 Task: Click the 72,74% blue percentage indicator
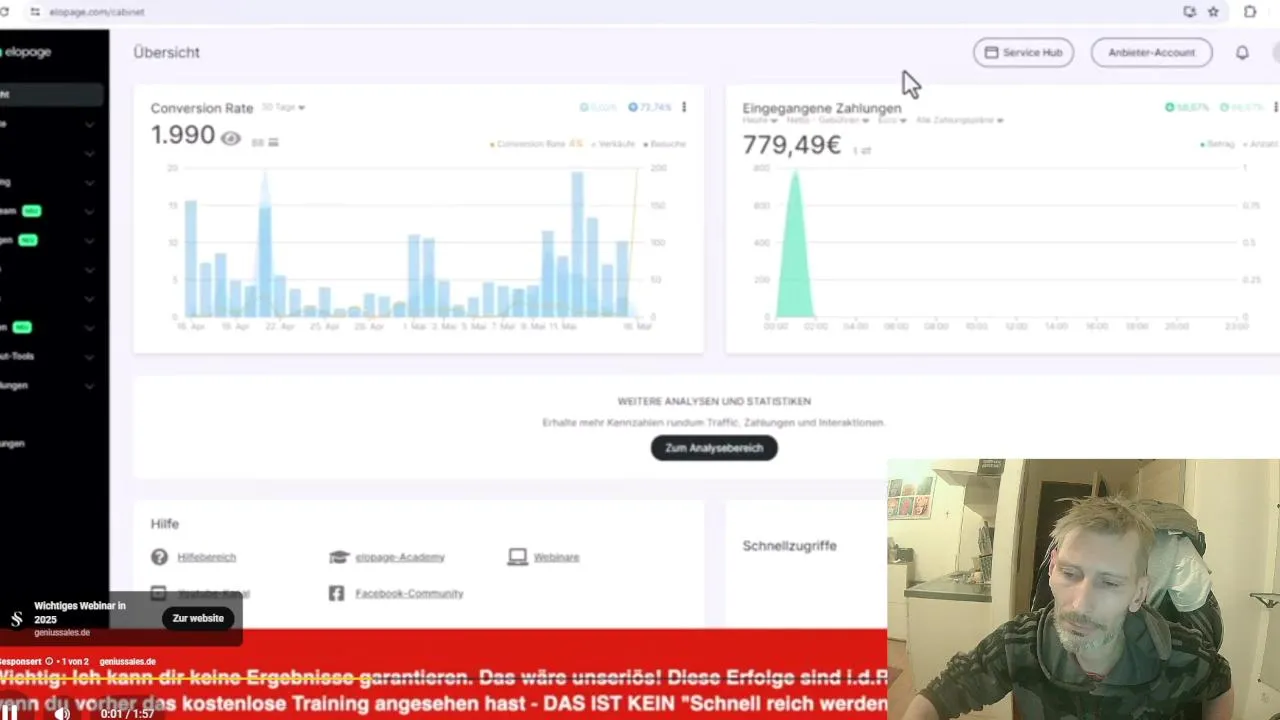click(649, 107)
